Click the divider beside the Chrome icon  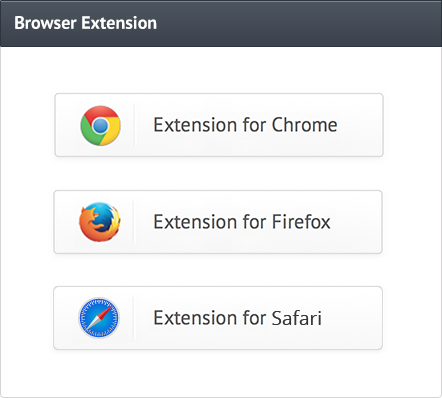click(134, 125)
